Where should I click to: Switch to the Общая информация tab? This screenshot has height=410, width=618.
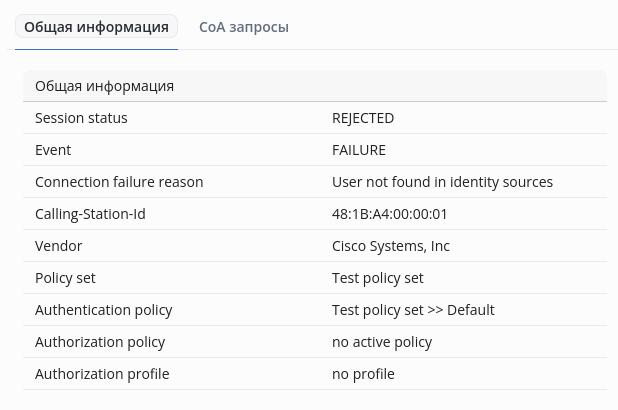pyautogui.click(x=96, y=27)
